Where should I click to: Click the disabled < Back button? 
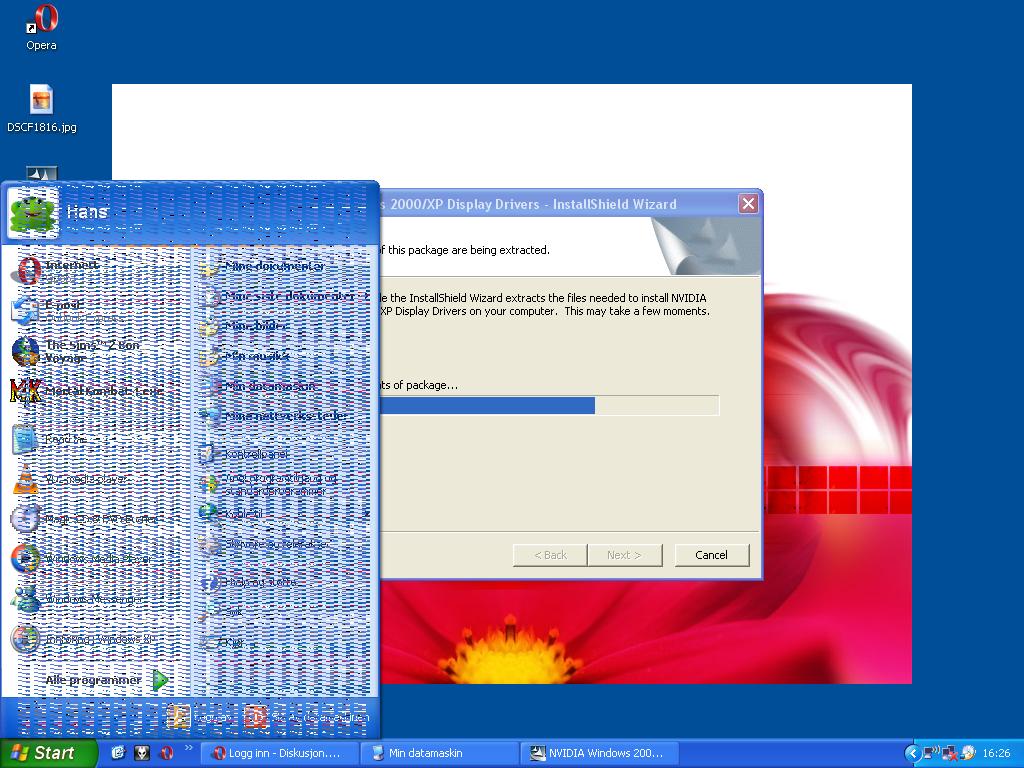(x=550, y=555)
